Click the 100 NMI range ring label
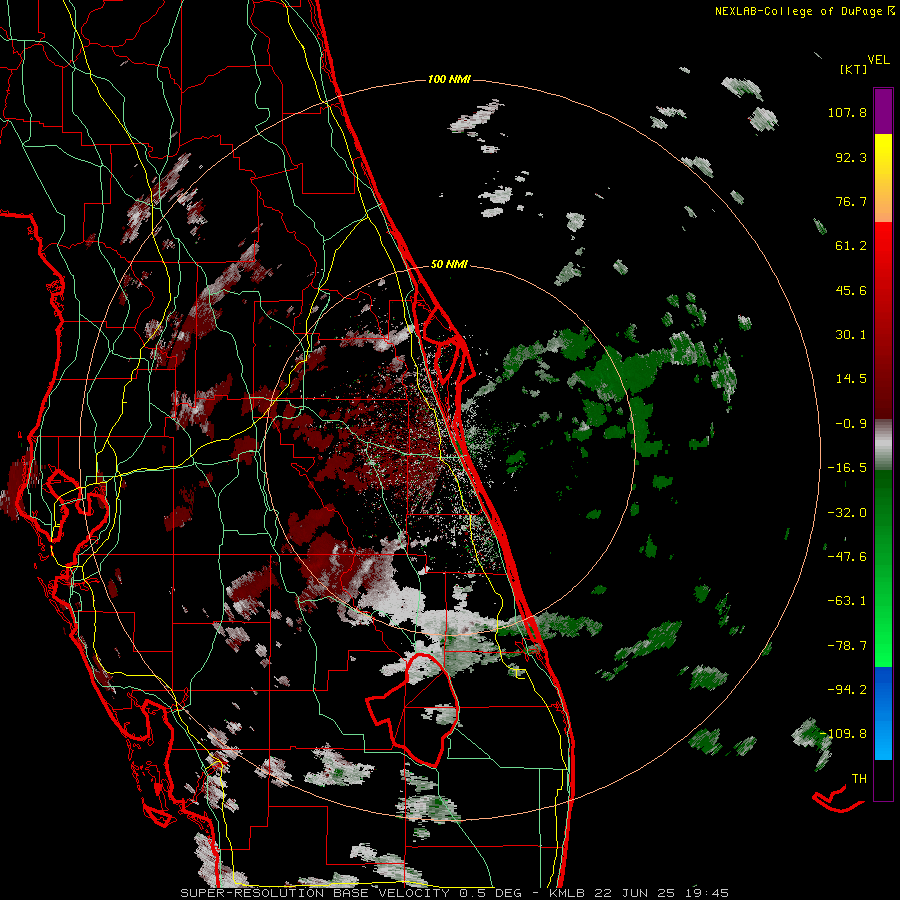900x900 pixels. pyautogui.click(x=449, y=79)
